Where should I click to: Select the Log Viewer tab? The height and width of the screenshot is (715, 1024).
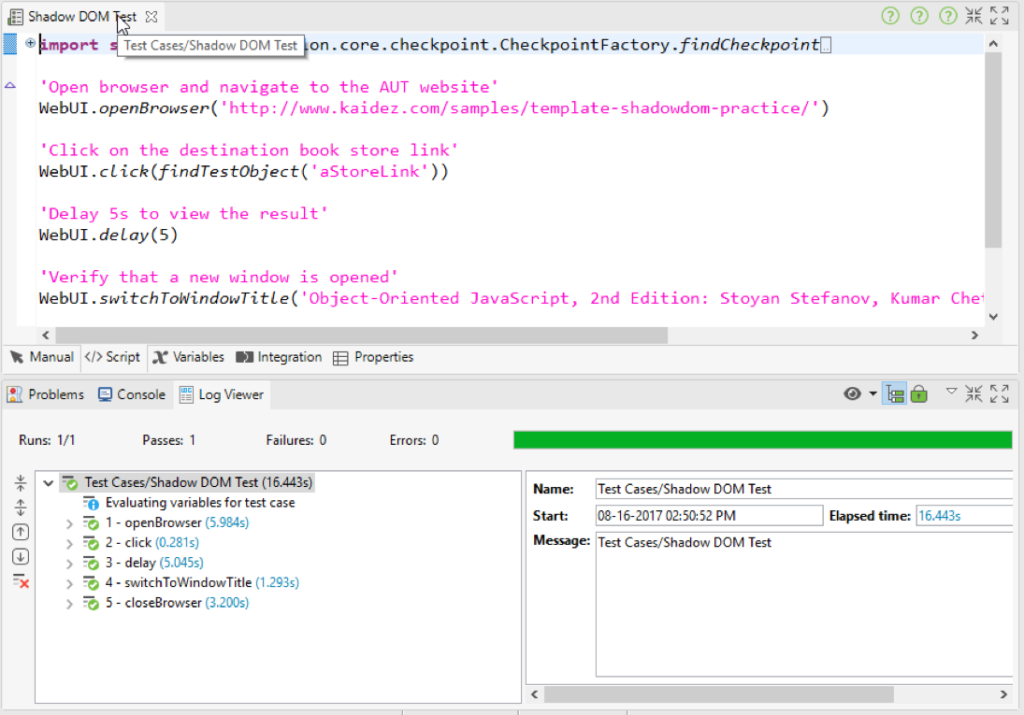click(x=222, y=394)
